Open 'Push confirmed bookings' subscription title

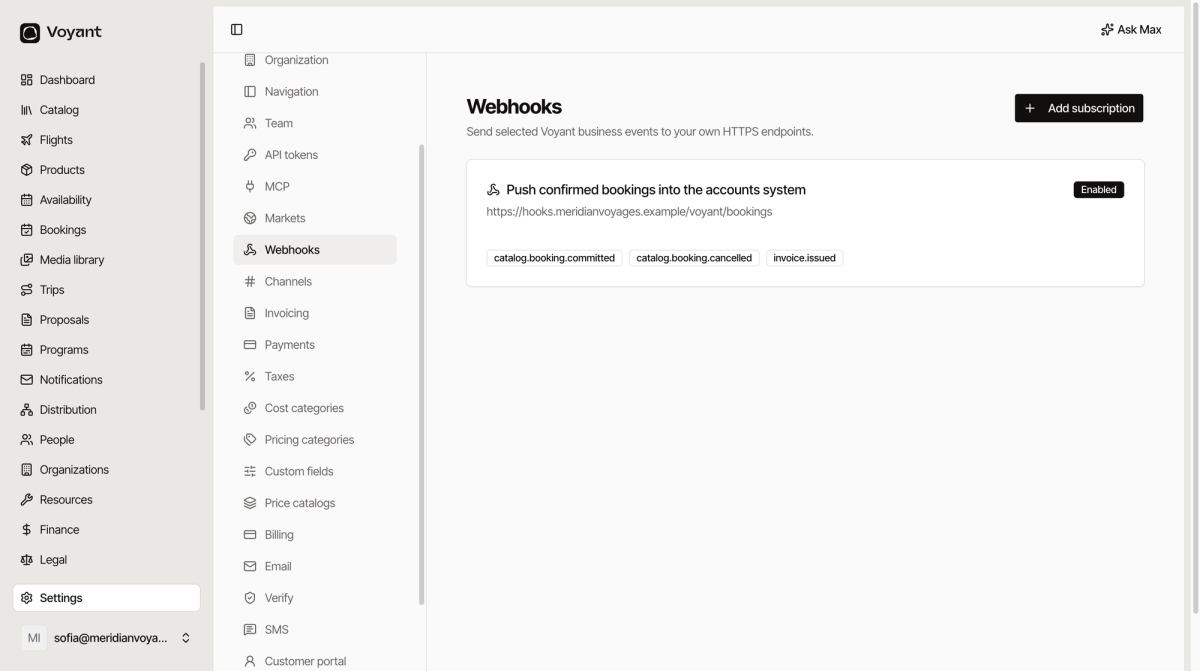(656, 190)
